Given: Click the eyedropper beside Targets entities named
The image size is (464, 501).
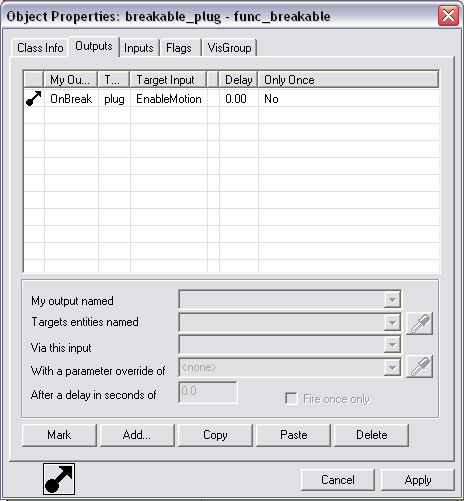Looking at the screenshot, I should tap(419, 323).
